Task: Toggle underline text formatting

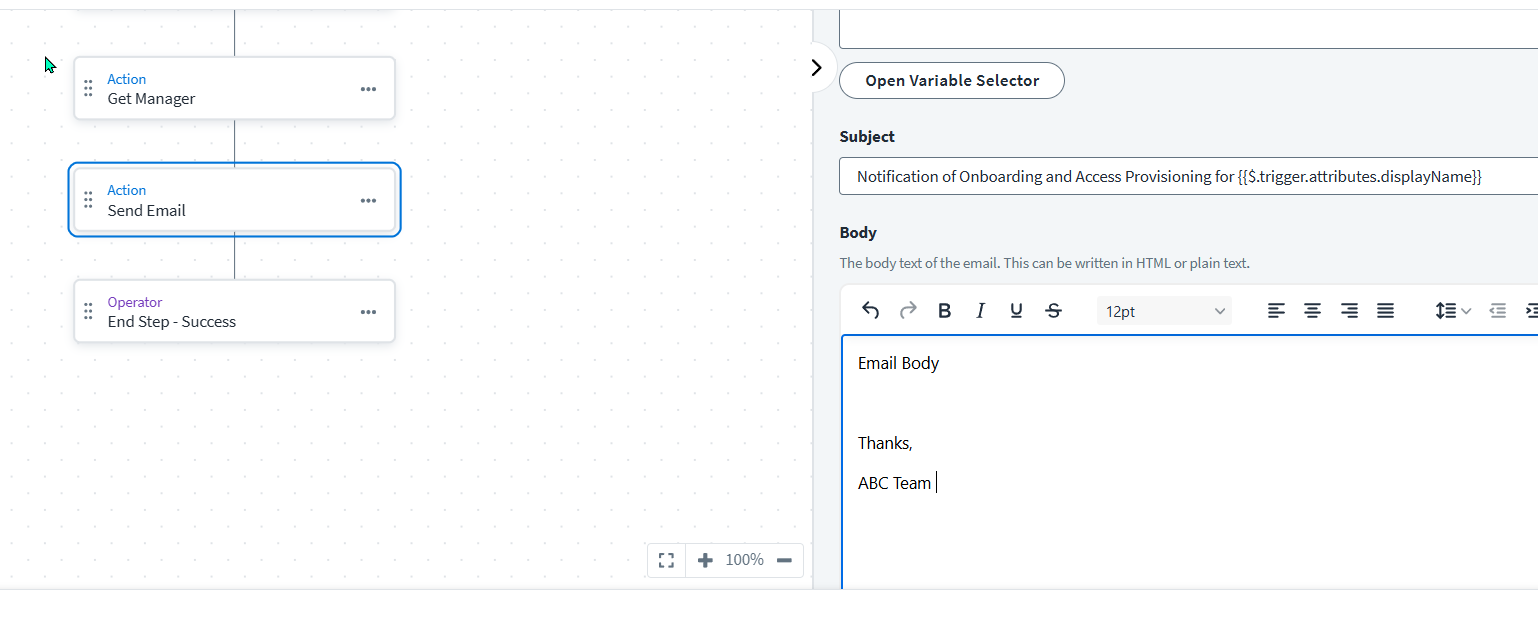Action: pos(1016,311)
